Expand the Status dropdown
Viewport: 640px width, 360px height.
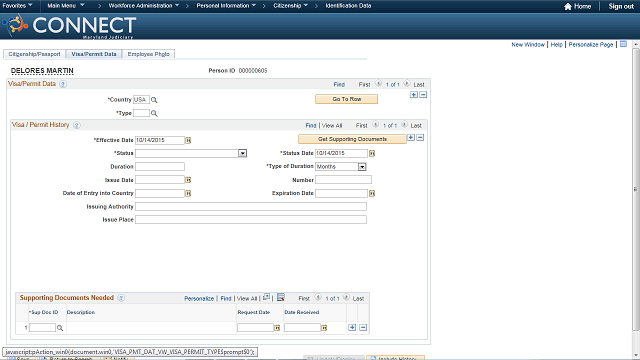point(242,153)
